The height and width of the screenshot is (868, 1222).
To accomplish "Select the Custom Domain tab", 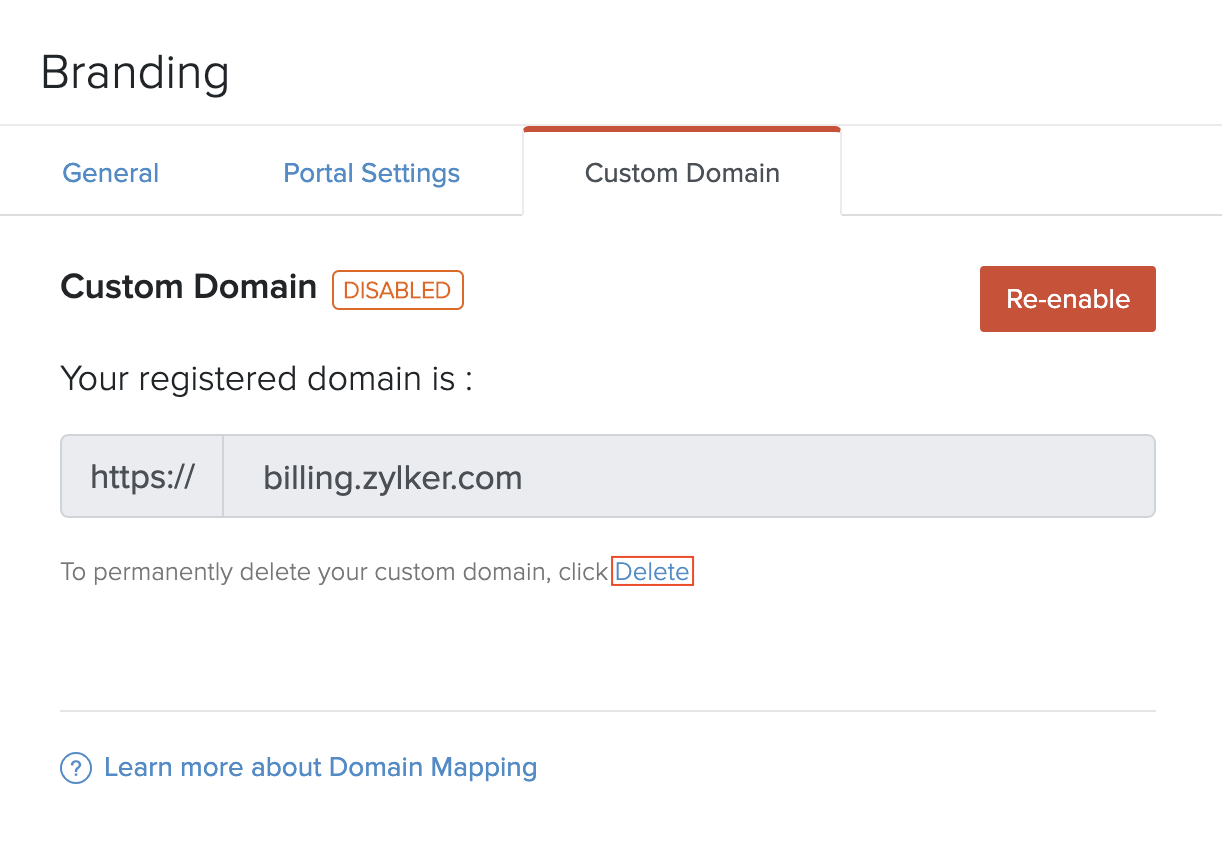I will click(682, 173).
